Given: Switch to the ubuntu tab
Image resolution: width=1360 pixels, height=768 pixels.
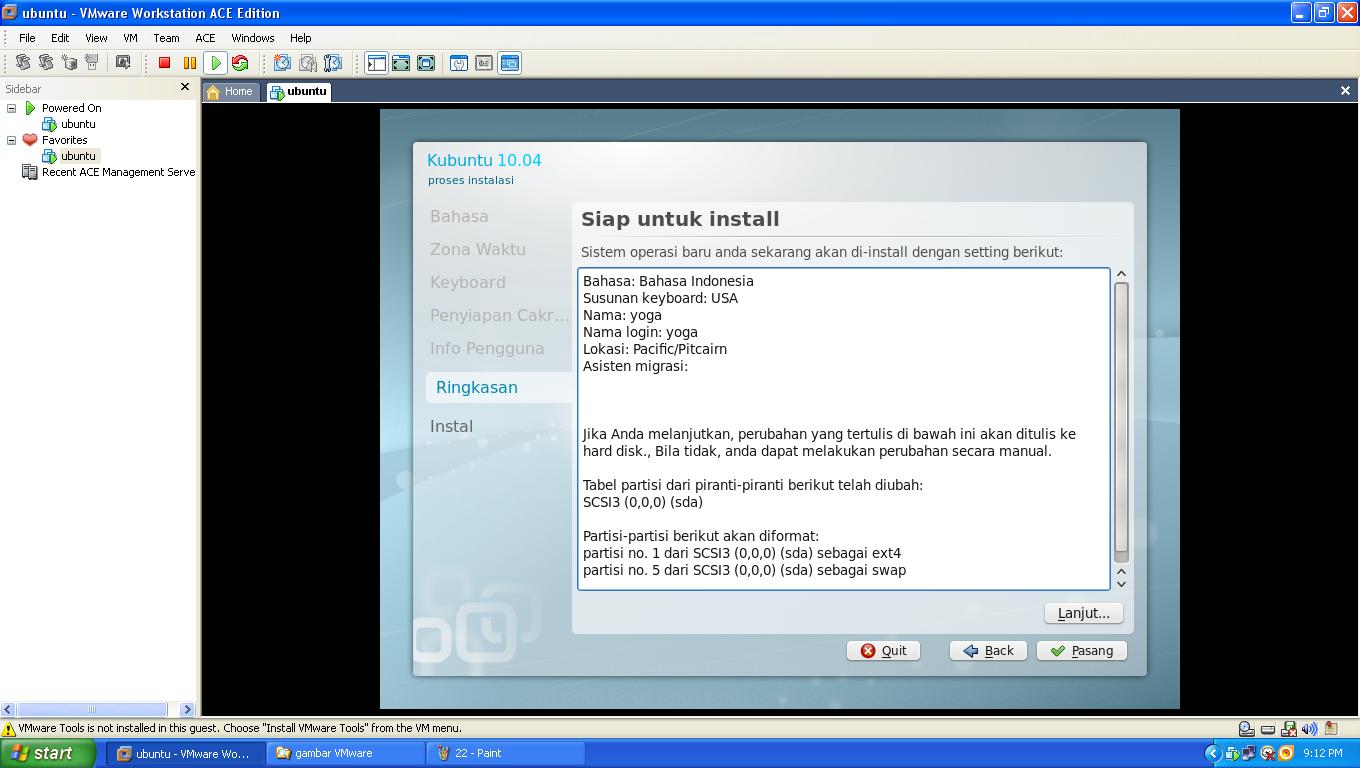Looking at the screenshot, I should 298,91.
